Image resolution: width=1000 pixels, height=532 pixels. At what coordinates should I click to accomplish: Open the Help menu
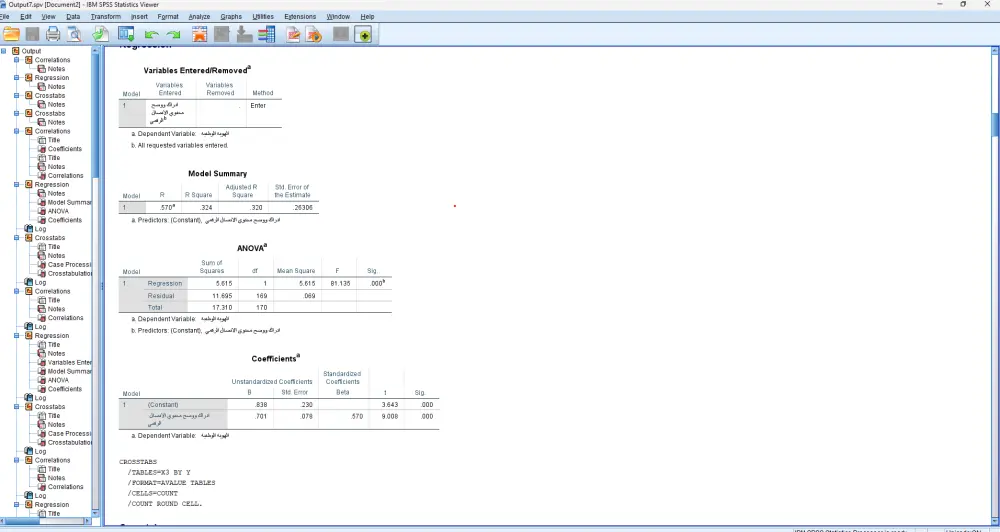pyautogui.click(x=367, y=17)
